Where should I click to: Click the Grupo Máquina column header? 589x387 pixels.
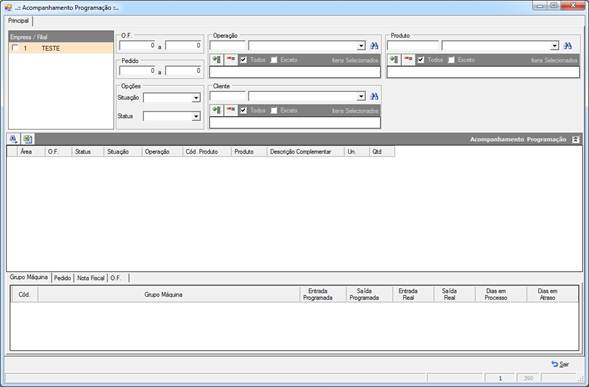tap(169, 294)
